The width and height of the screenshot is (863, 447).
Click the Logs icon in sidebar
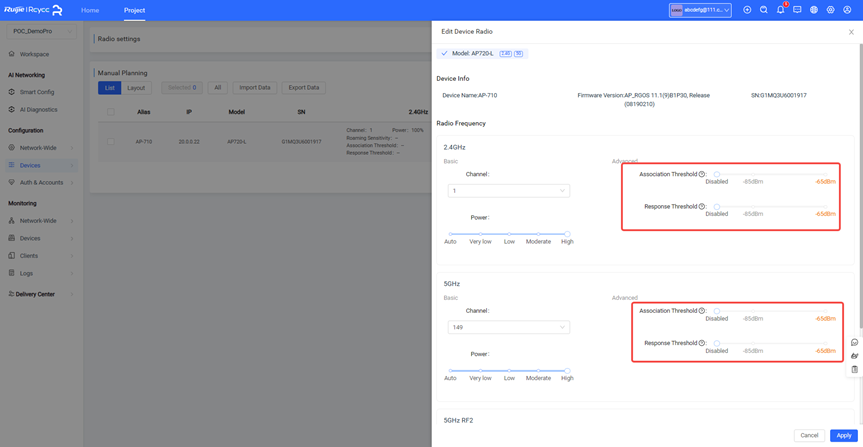point(12,273)
